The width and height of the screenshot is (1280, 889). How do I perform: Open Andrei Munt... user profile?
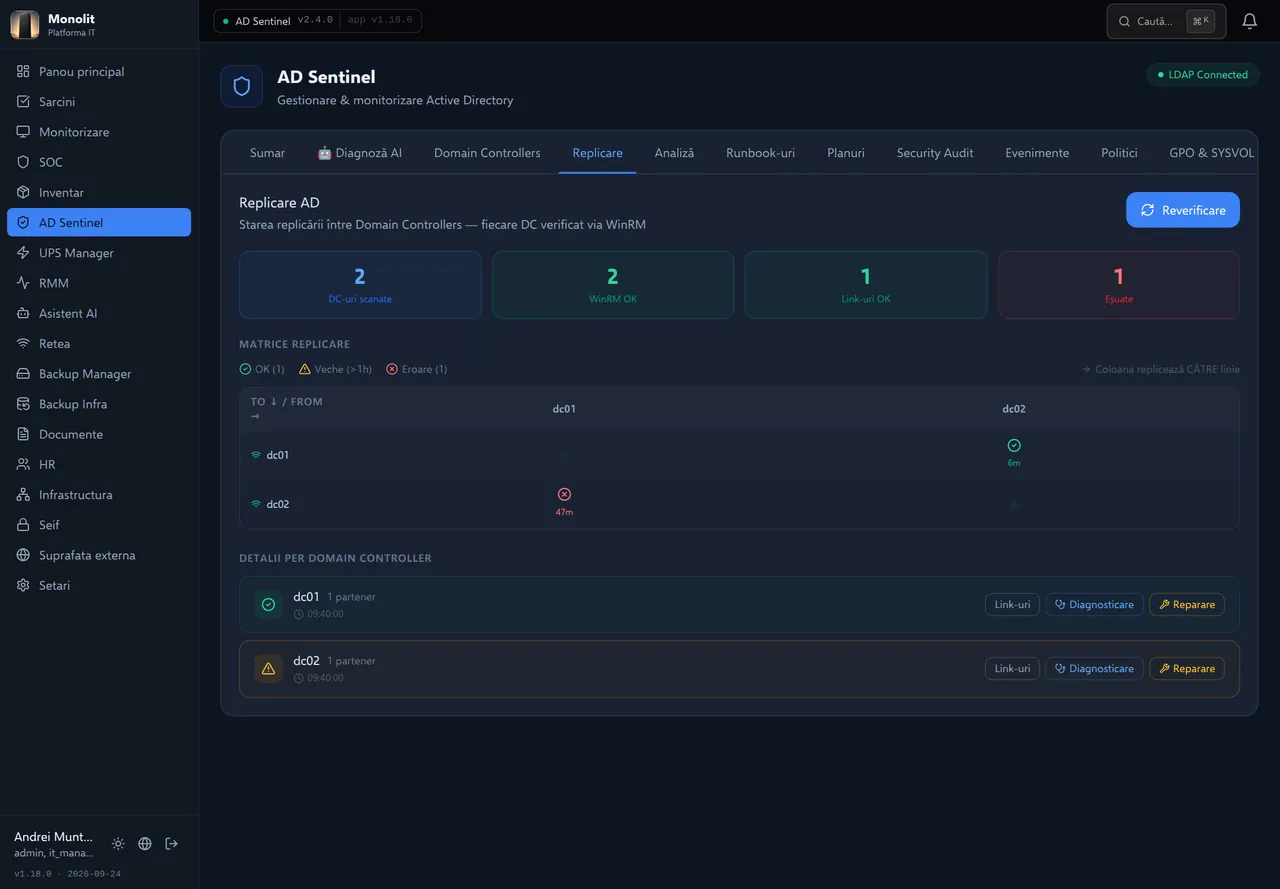pos(54,844)
